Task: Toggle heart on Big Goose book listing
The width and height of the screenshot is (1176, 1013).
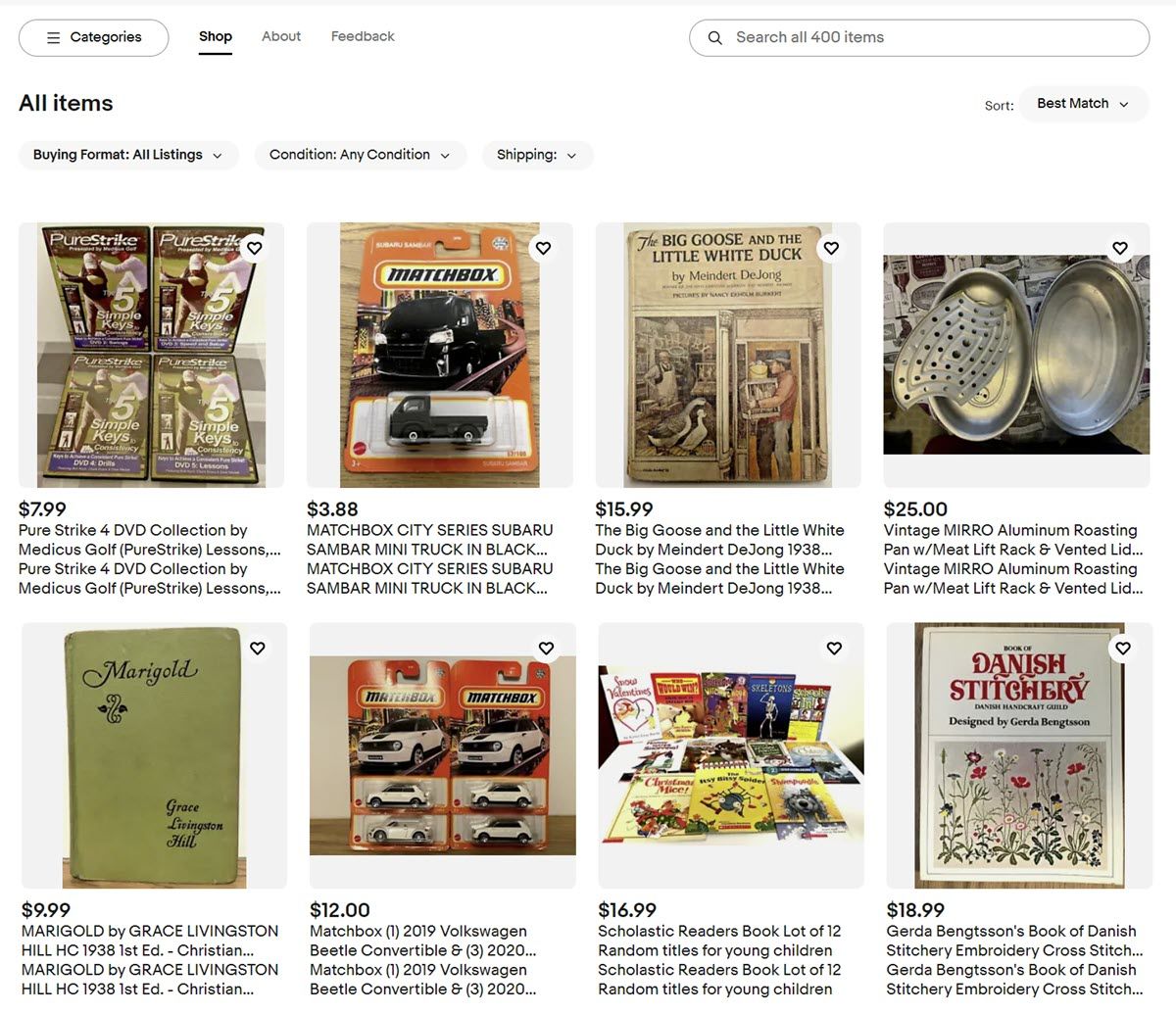Action: click(x=831, y=248)
